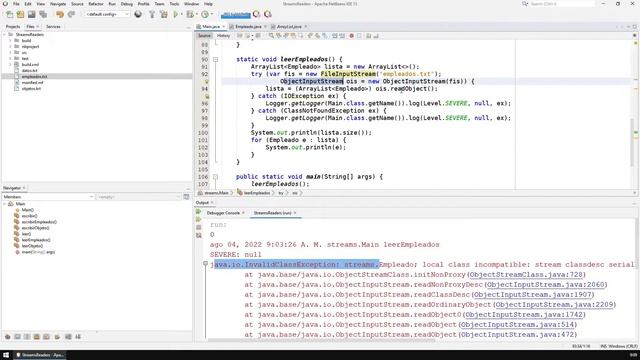
Task: Toggle Show Non-Public Members filter in Navigator
Action: (x=37, y=337)
